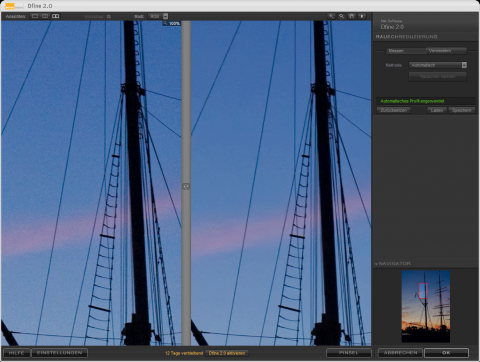The height and width of the screenshot is (362, 480).
Task: Select the pan hand tool
Action: [x=352, y=16]
